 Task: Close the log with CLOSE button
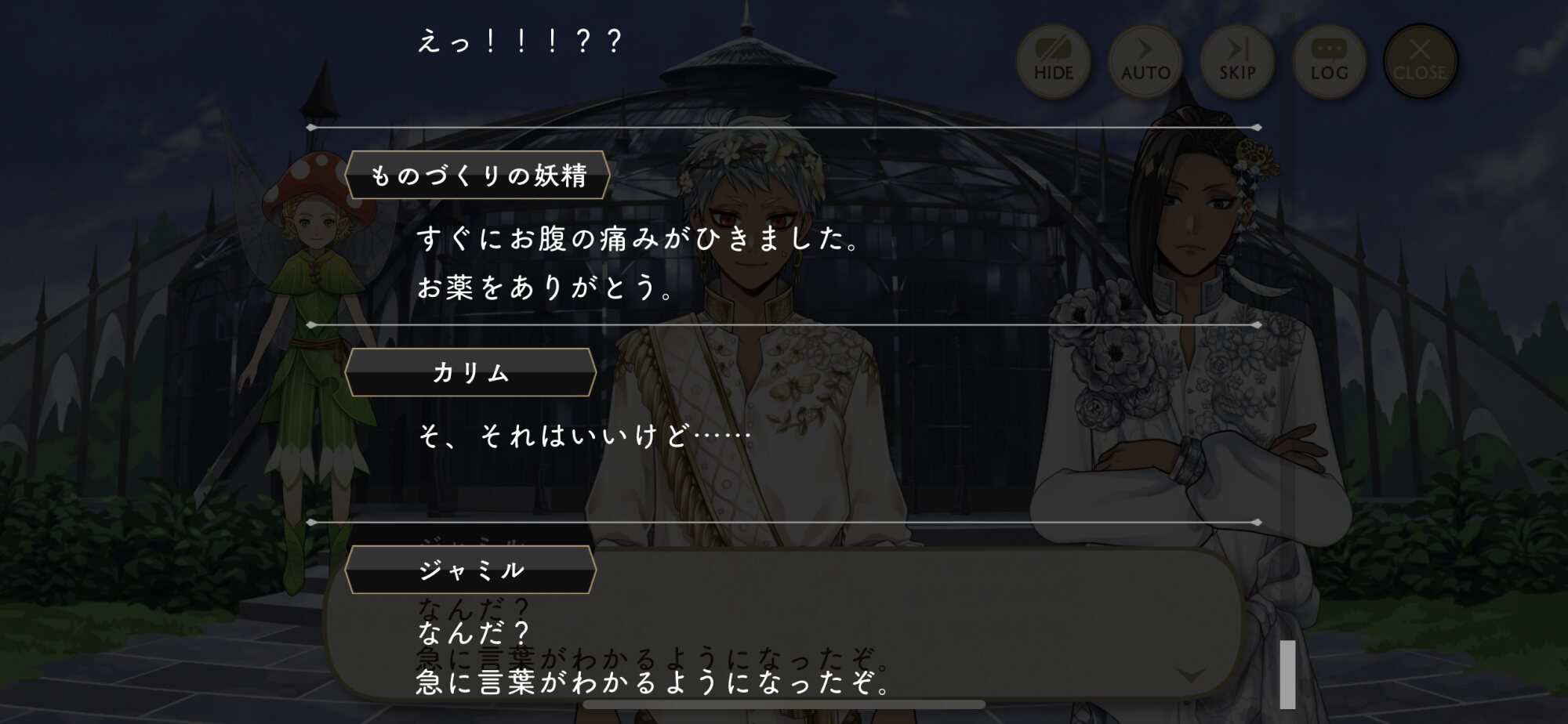pos(1420,60)
